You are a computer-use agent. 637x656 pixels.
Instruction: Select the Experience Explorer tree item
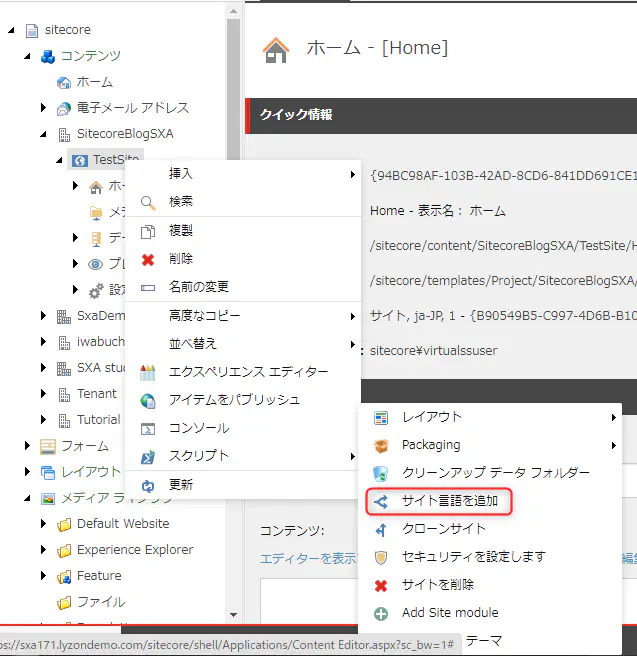click(135, 550)
